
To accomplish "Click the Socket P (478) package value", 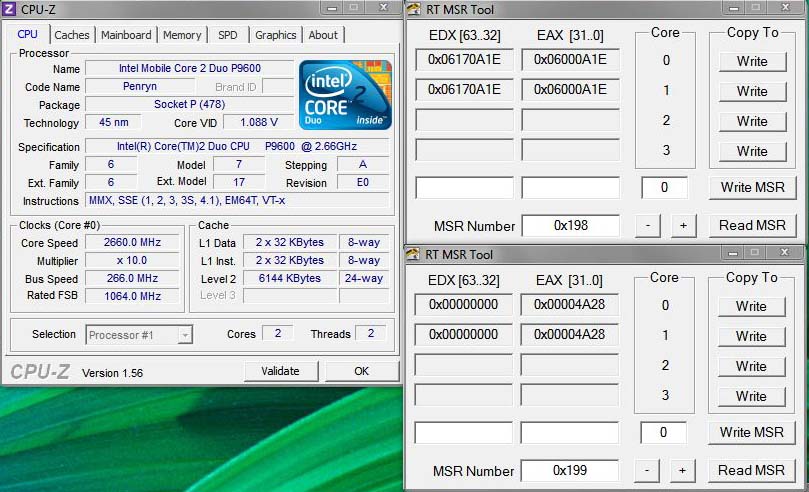I will (189, 104).
